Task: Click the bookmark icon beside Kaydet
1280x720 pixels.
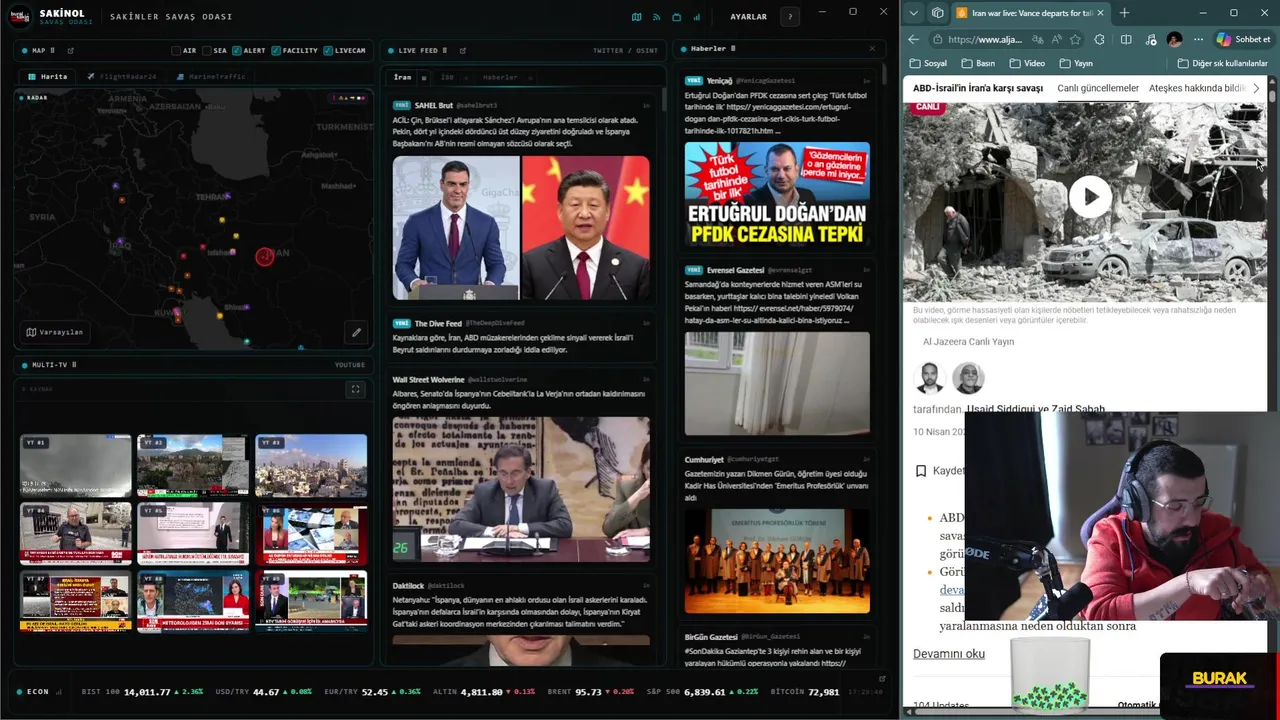Action: (x=921, y=471)
